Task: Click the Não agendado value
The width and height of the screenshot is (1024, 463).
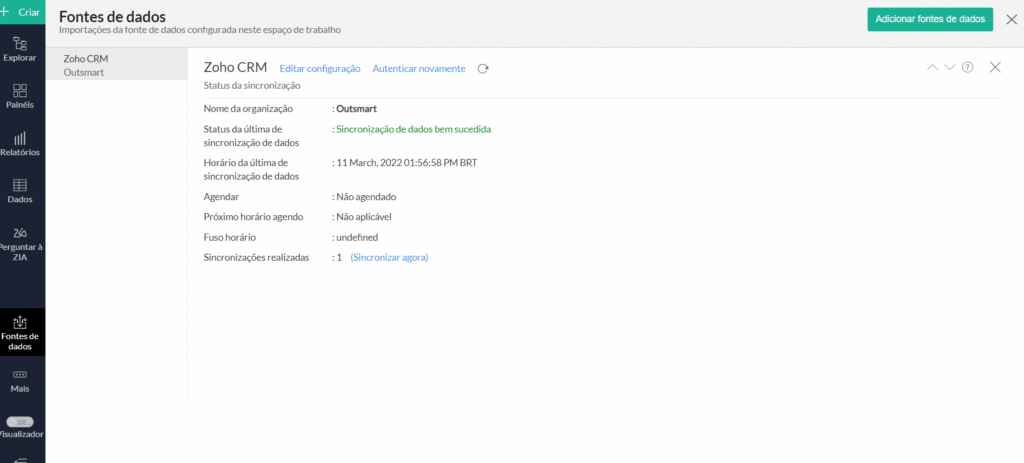Action: pos(366,197)
